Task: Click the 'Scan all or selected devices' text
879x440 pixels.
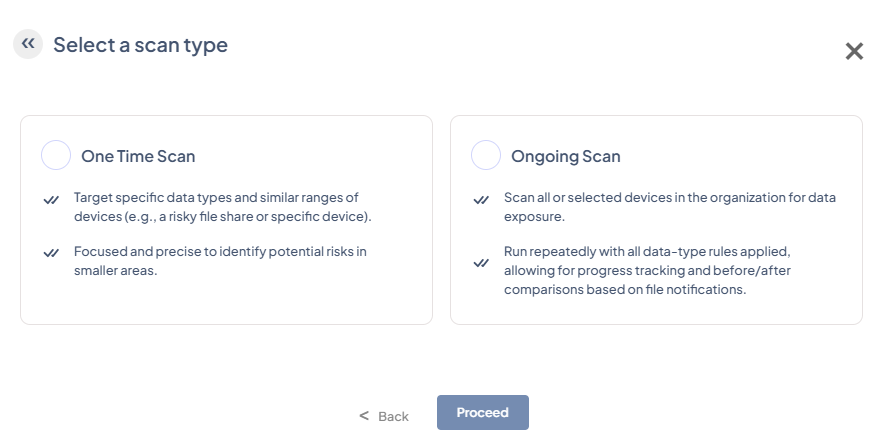Action: (x=669, y=207)
